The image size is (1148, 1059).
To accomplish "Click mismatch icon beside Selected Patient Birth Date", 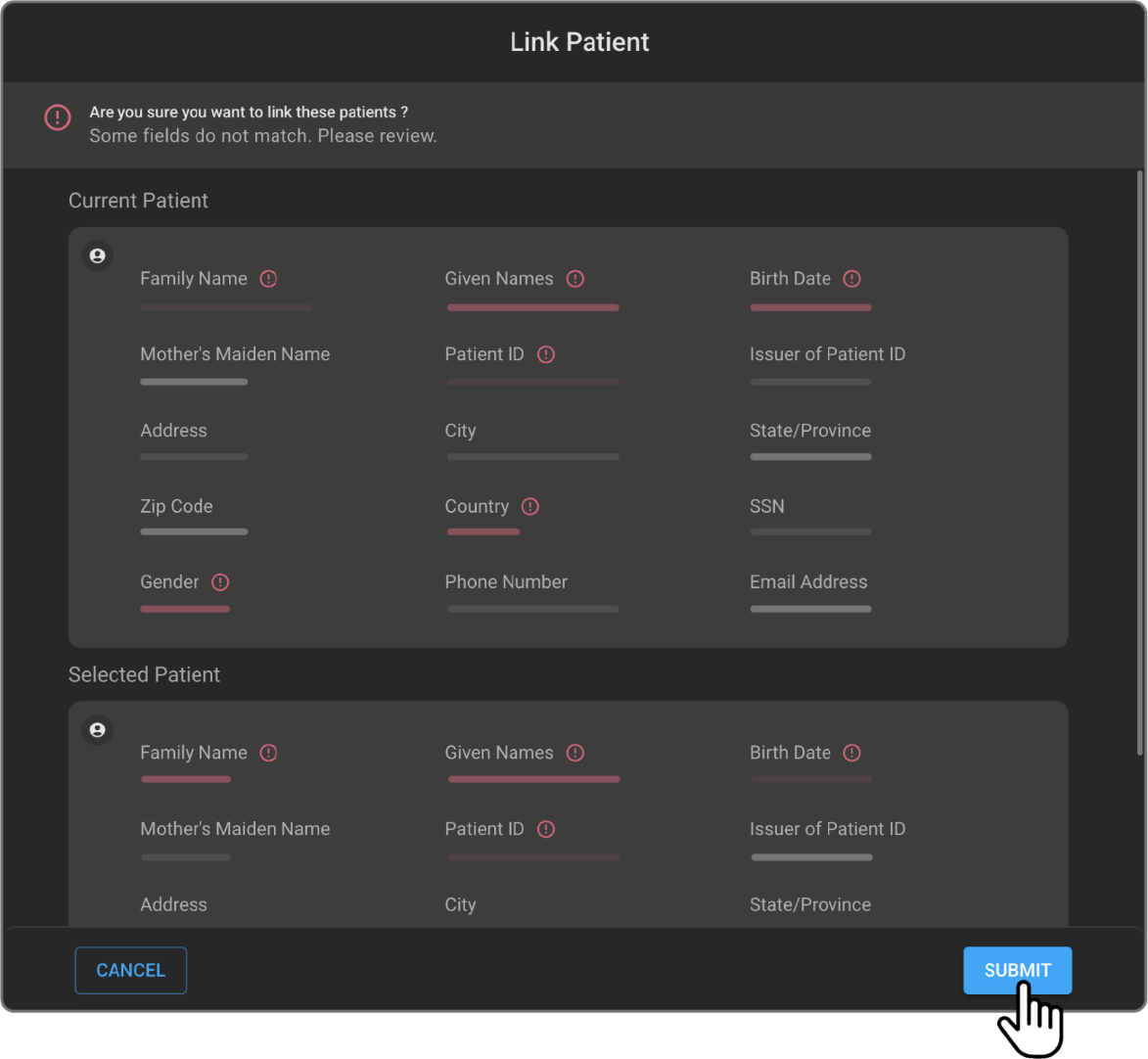I will click(x=852, y=753).
